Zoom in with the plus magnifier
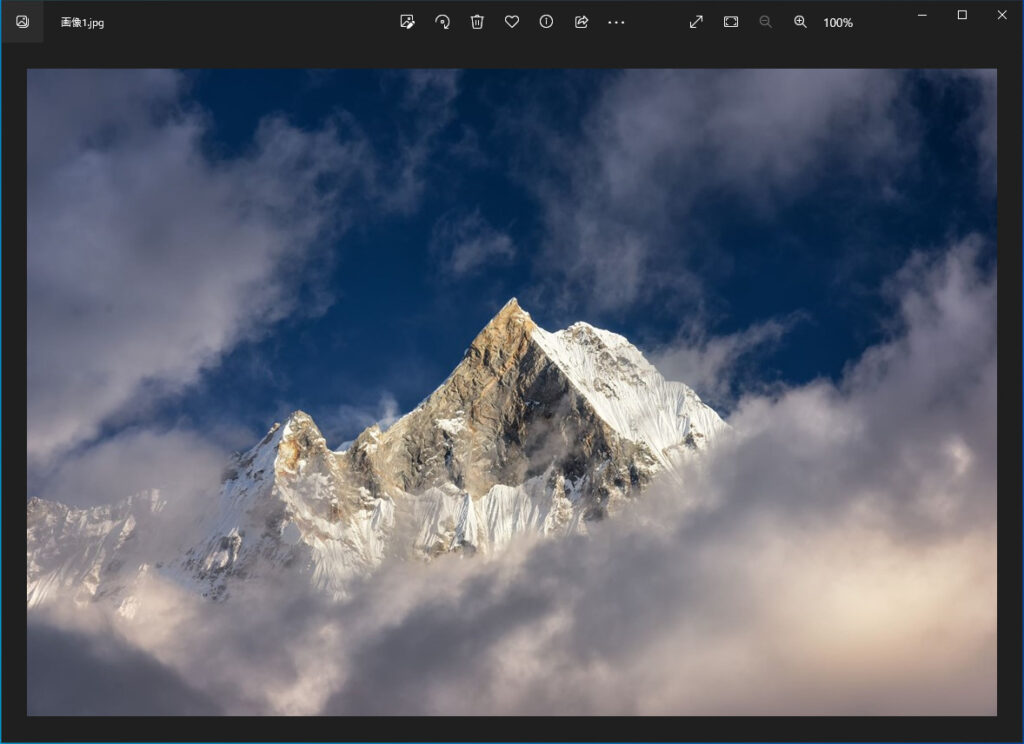The width and height of the screenshot is (1024, 744). pyautogui.click(x=800, y=22)
